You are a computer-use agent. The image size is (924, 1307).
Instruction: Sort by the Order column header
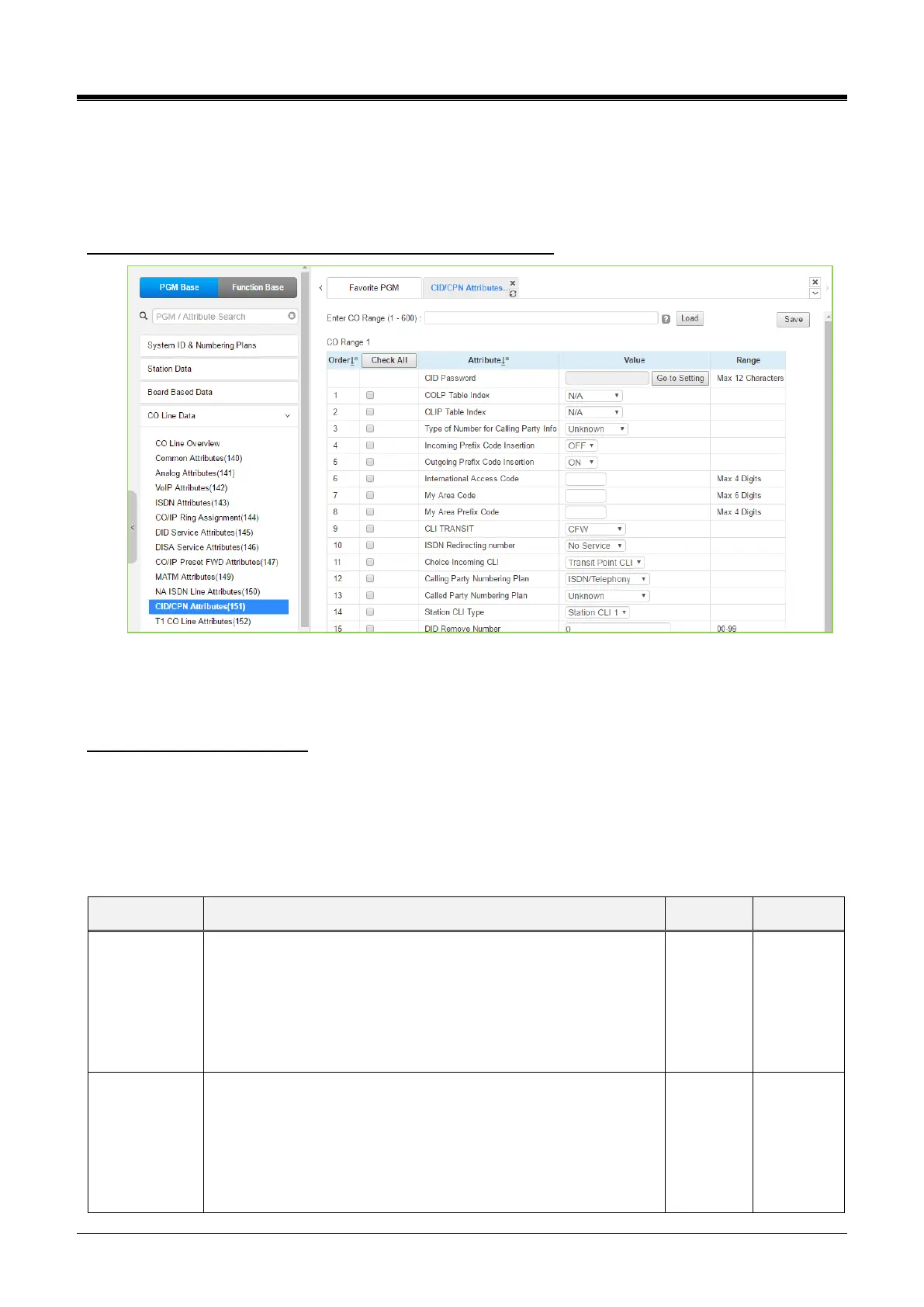(x=343, y=360)
